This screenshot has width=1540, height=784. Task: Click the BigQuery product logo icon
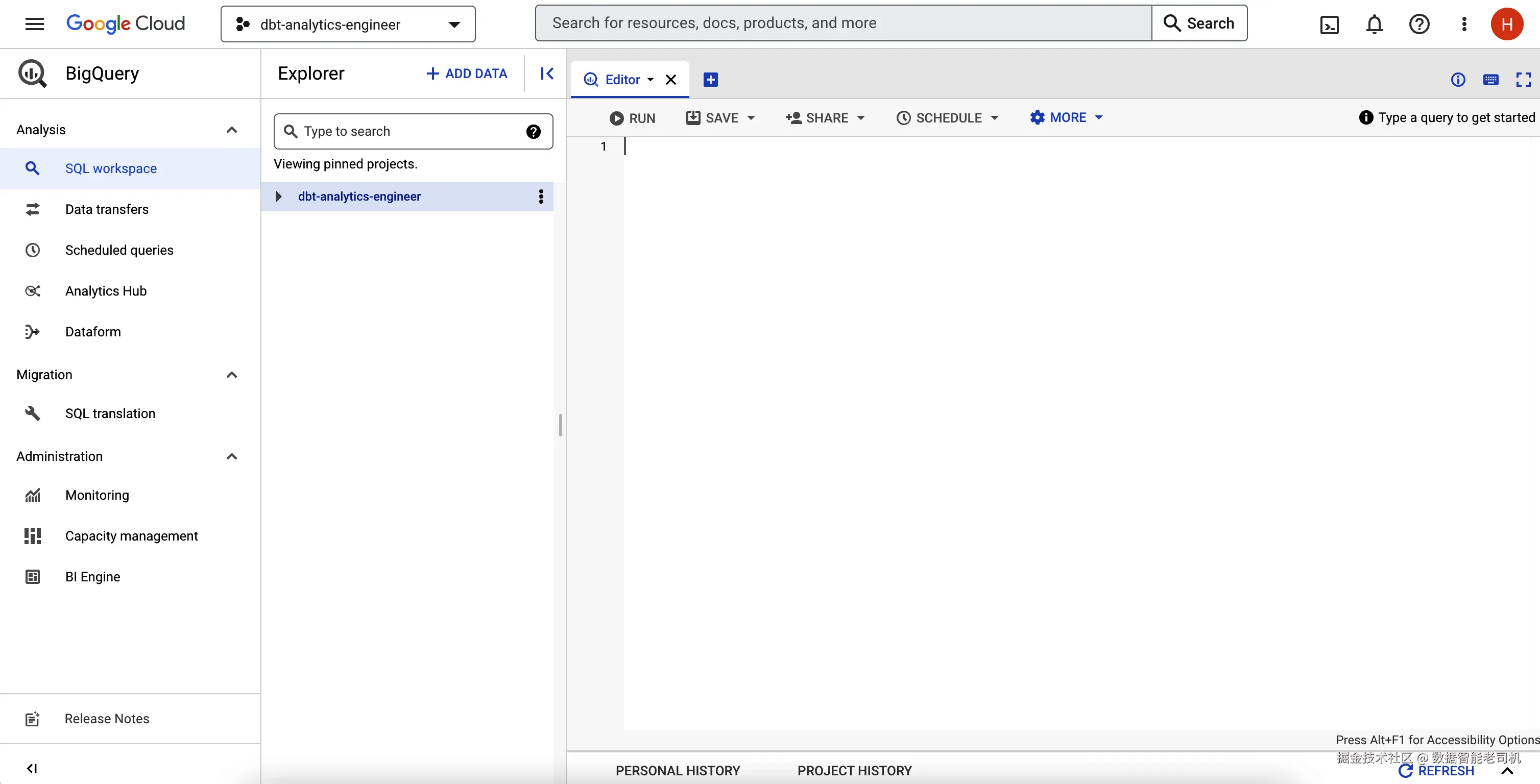click(x=32, y=73)
